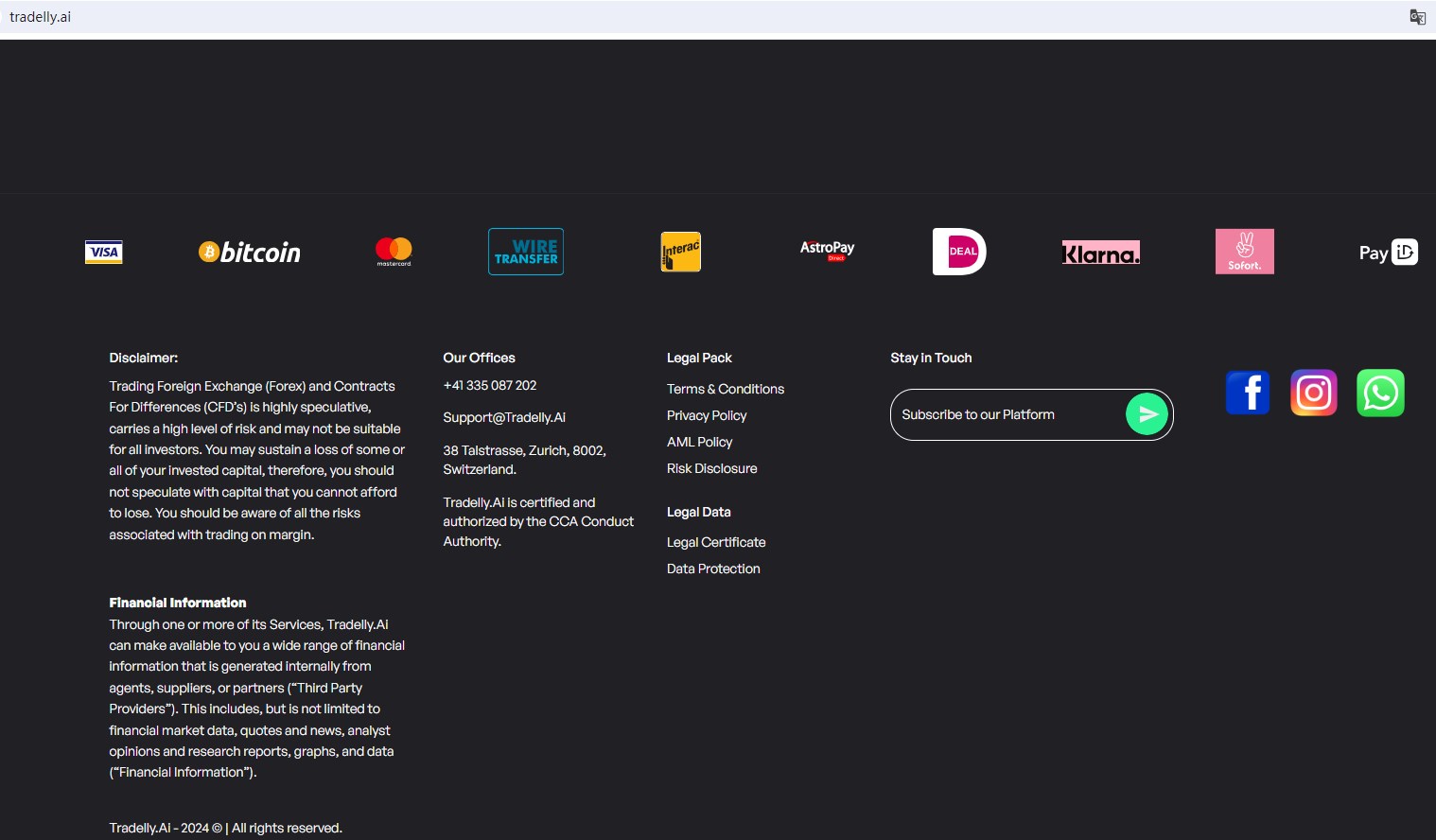The height and width of the screenshot is (840, 1436).
Task: Open the Facebook social page
Action: pyautogui.click(x=1248, y=393)
